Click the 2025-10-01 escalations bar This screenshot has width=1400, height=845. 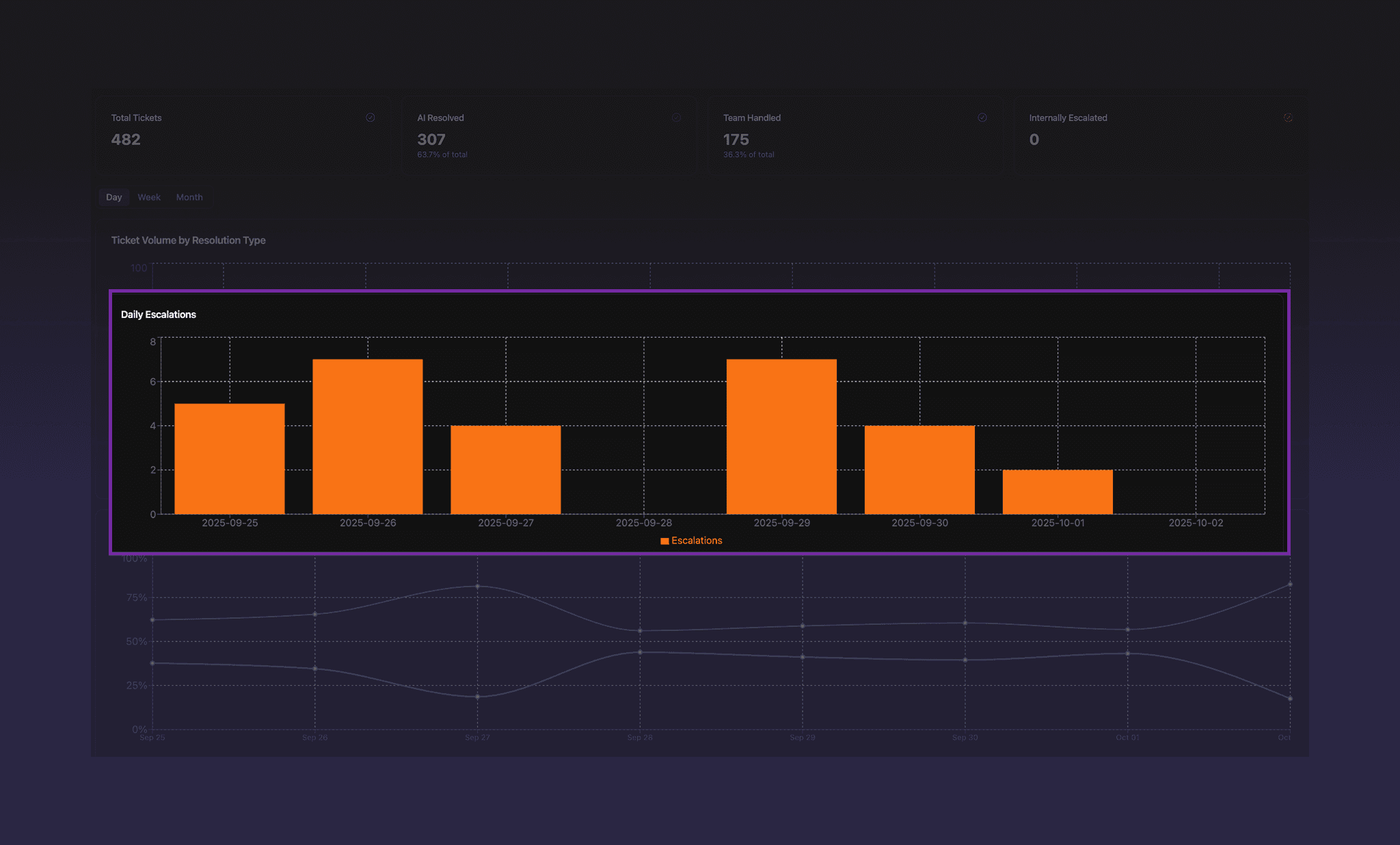point(1058,492)
